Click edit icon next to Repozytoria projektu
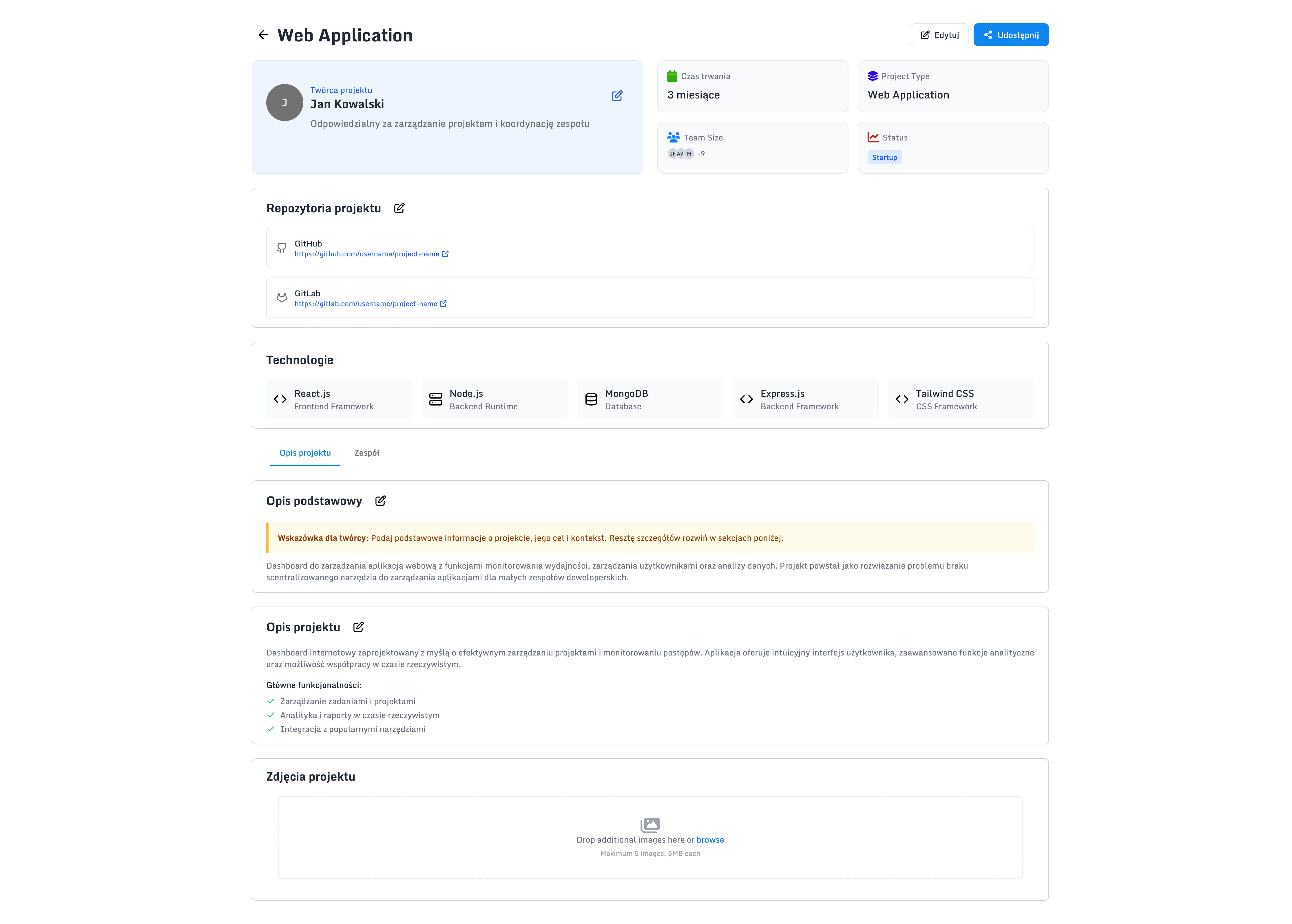 point(399,208)
